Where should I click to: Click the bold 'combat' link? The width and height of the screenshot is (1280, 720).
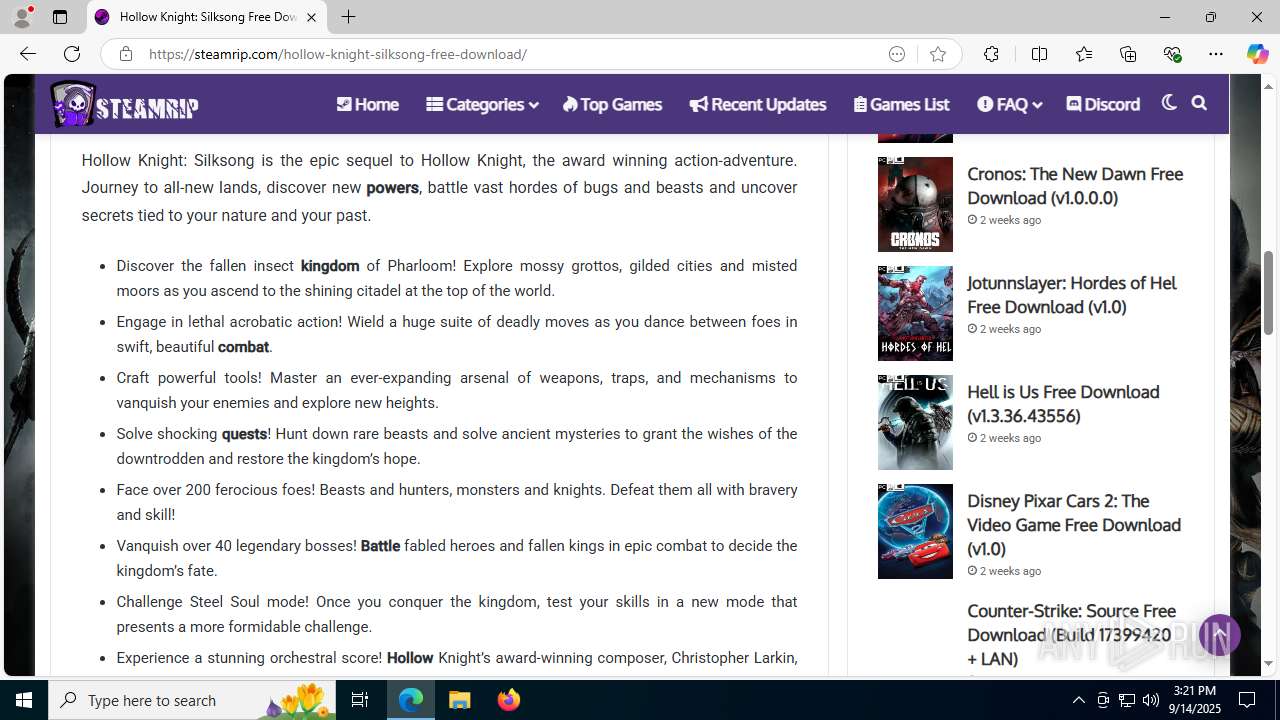243,347
